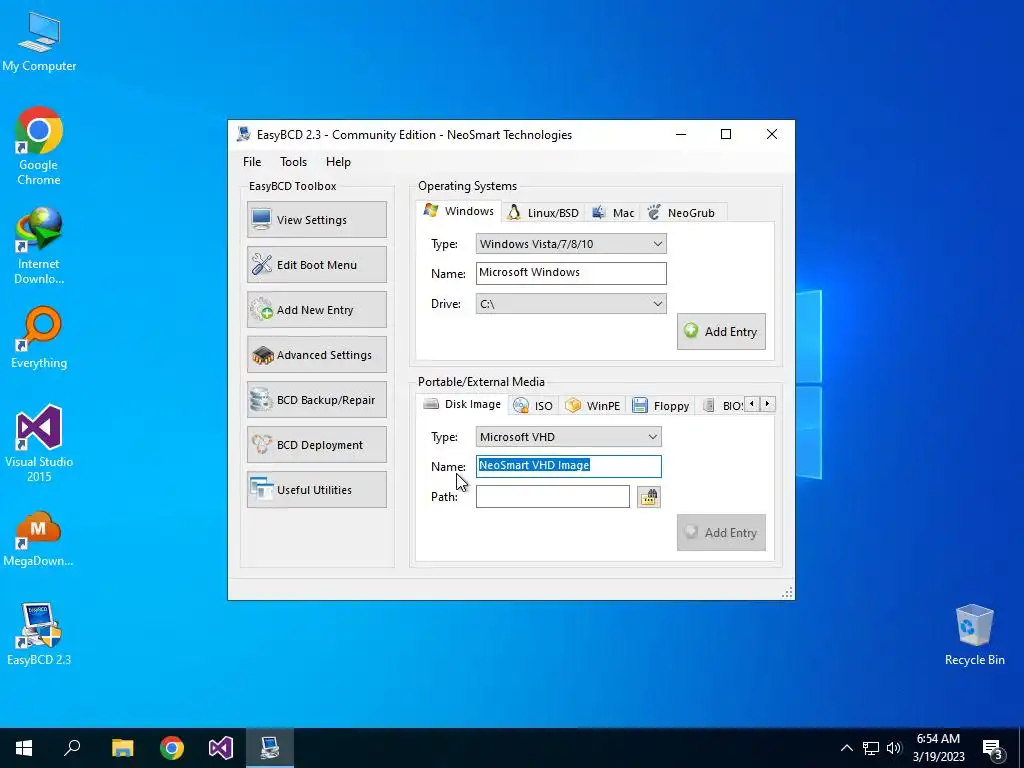Open Visual Studio from the taskbar
This screenshot has width=1024, height=768.
tap(221, 748)
